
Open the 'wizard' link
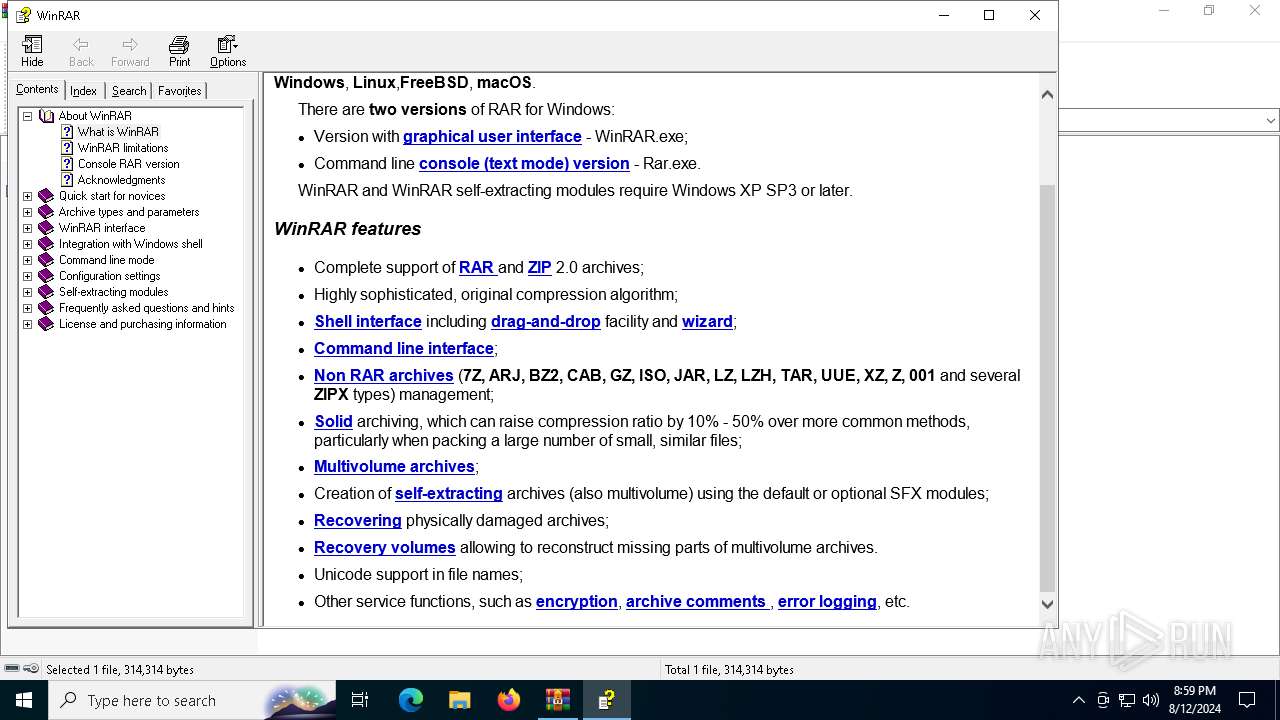coord(707,322)
